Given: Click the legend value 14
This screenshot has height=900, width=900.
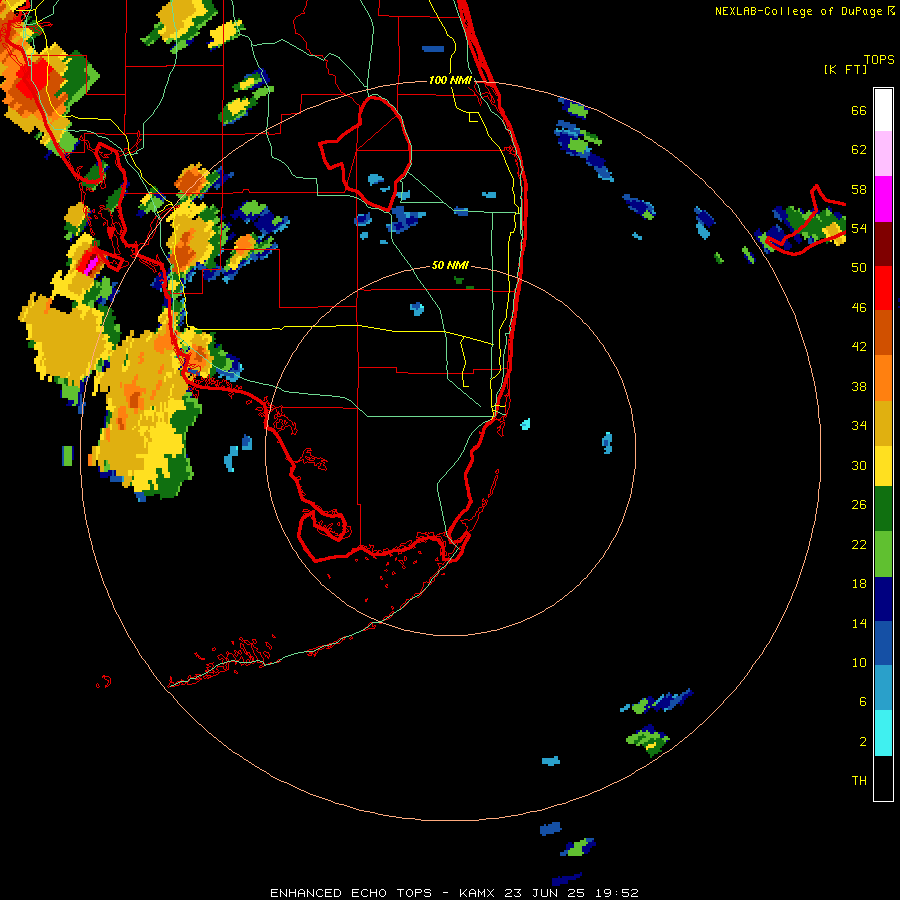Looking at the screenshot, I should click(859, 623).
